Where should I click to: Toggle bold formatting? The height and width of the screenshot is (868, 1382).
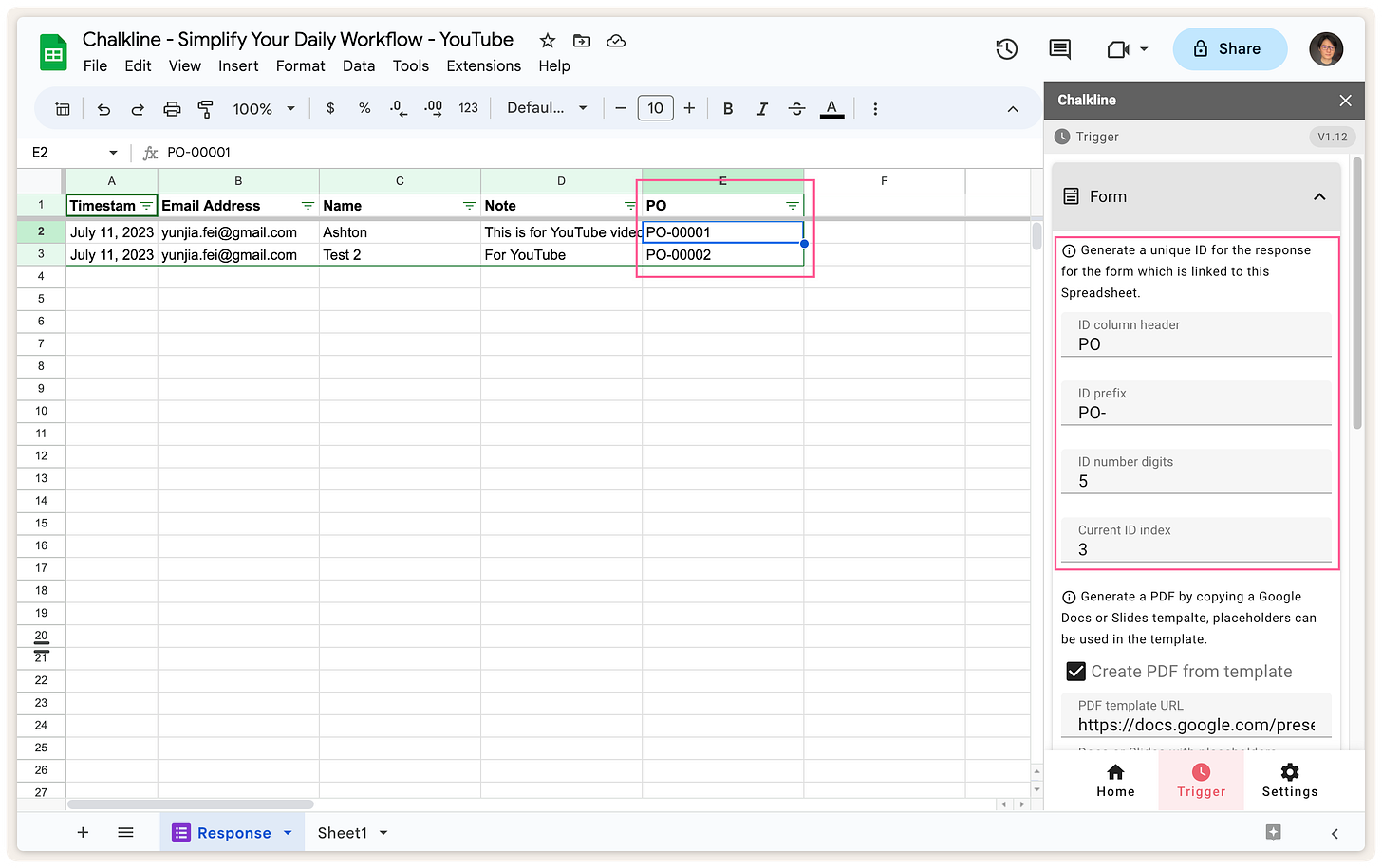pyautogui.click(x=728, y=109)
